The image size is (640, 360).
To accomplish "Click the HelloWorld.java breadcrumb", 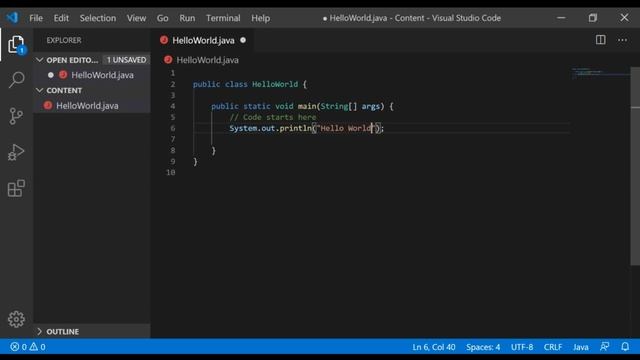I will tap(207, 60).
